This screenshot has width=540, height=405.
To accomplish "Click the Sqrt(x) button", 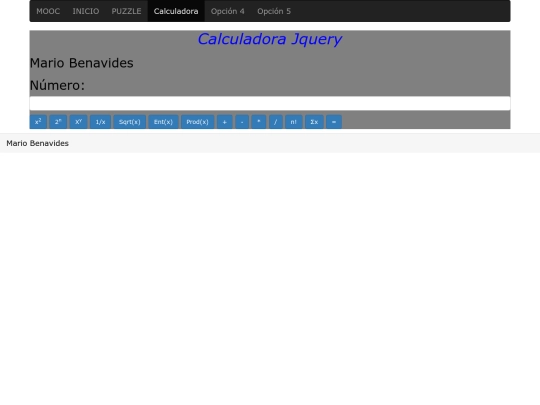I will 130,122.
